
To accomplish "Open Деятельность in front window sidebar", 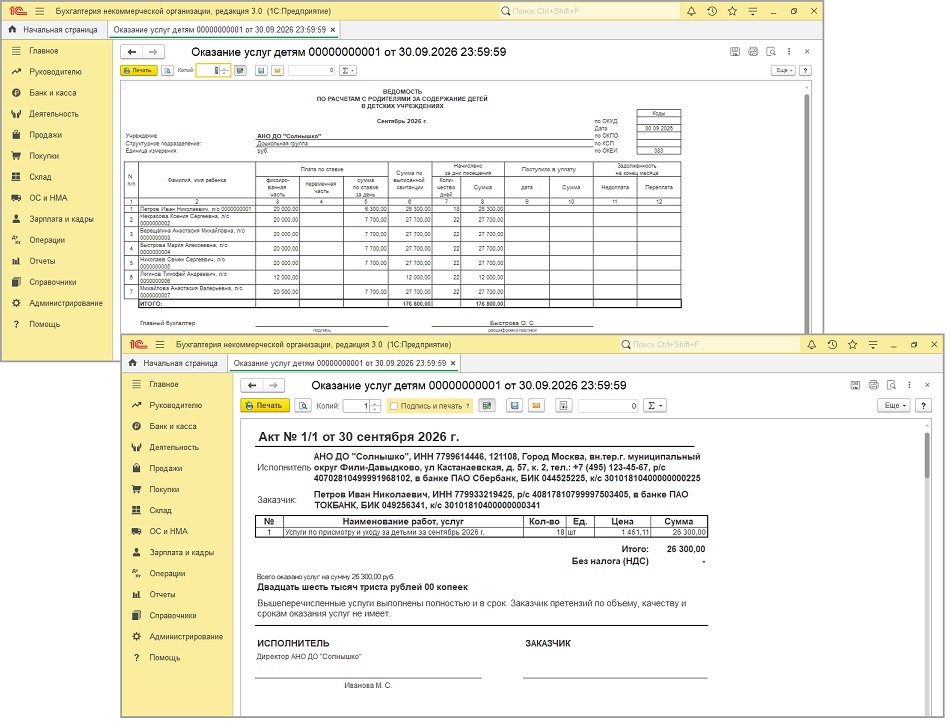I will [174, 447].
